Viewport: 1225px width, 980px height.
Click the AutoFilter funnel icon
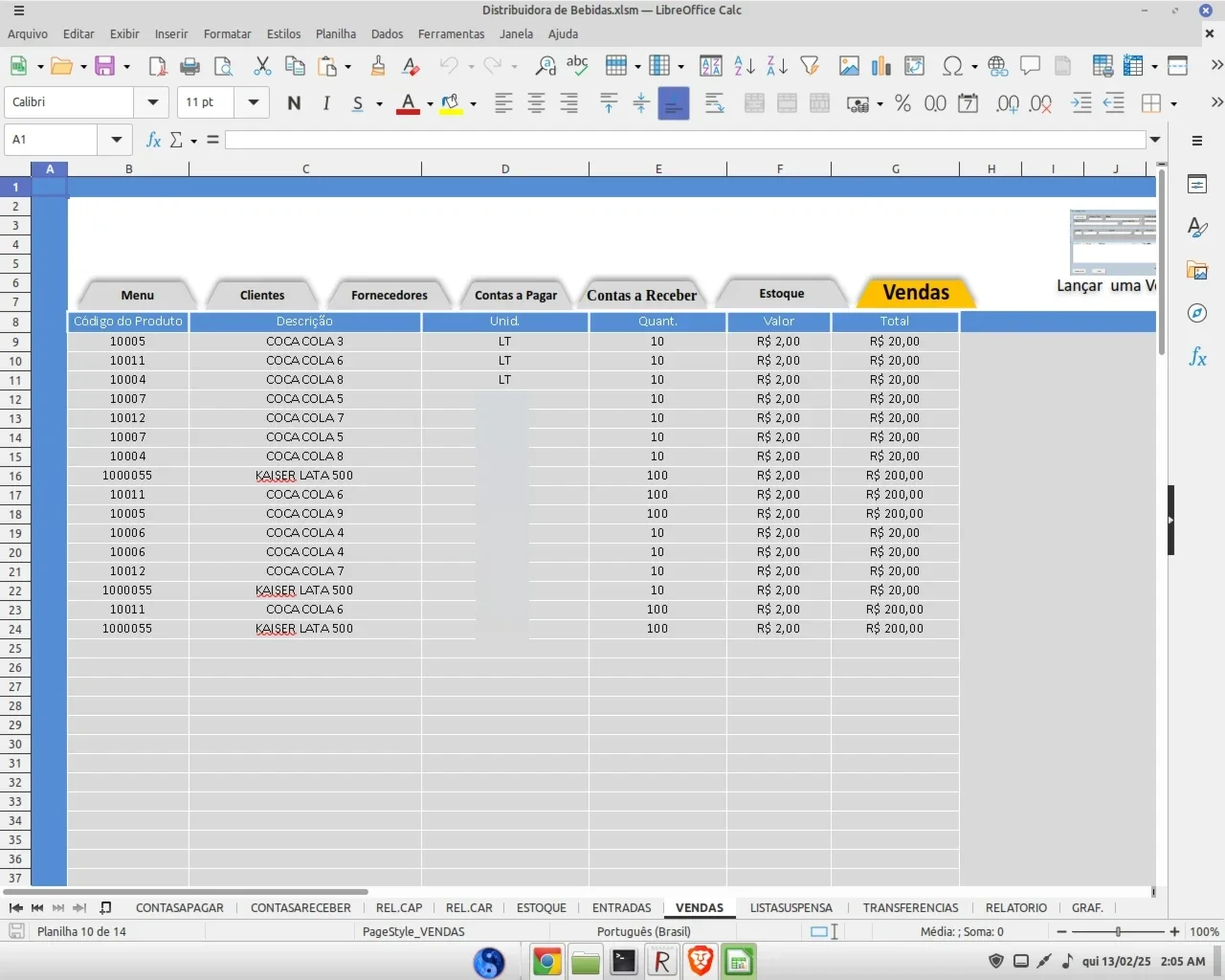pyautogui.click(x=810, y=66)
